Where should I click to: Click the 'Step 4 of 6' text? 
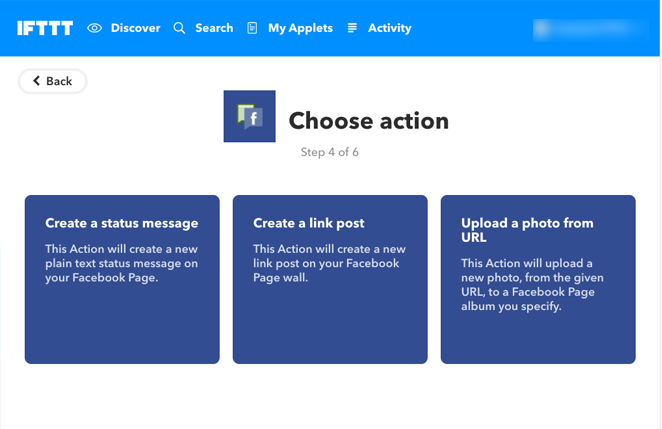pos(330,152)
